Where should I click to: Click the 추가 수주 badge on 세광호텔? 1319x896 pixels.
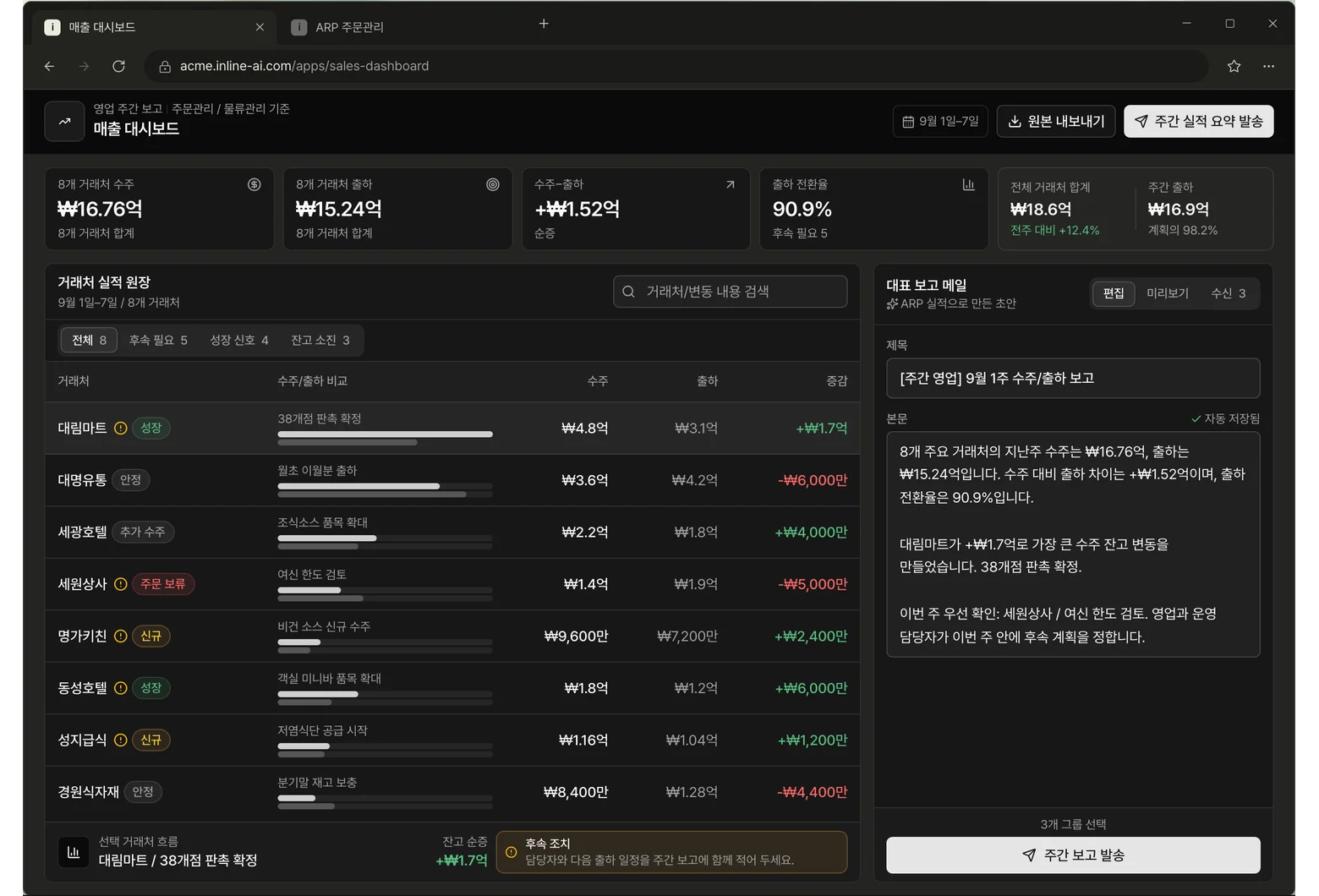point(143,532)
